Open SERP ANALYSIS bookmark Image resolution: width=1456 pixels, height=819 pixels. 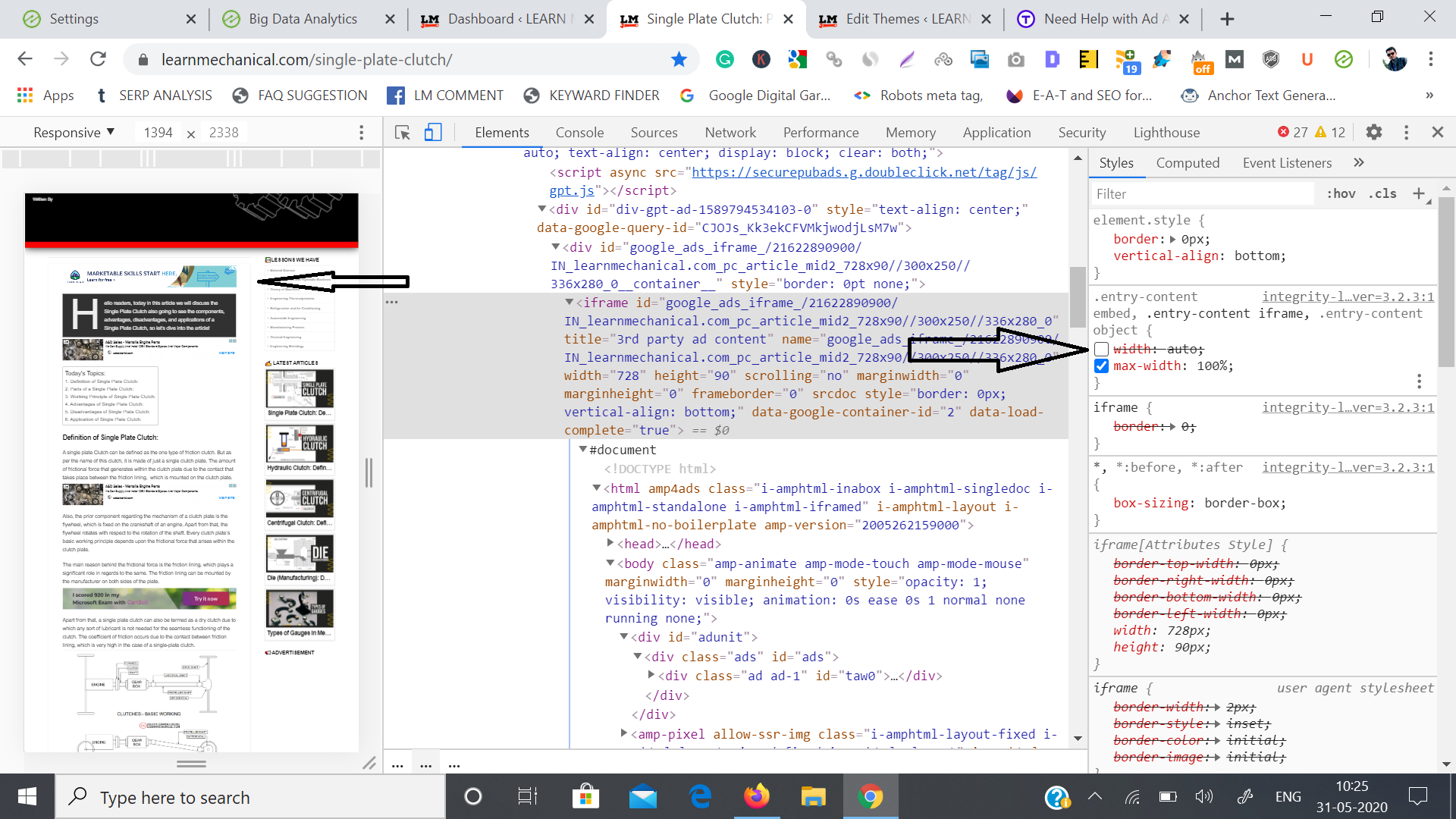pyautogui.click(x=154, y=96)
